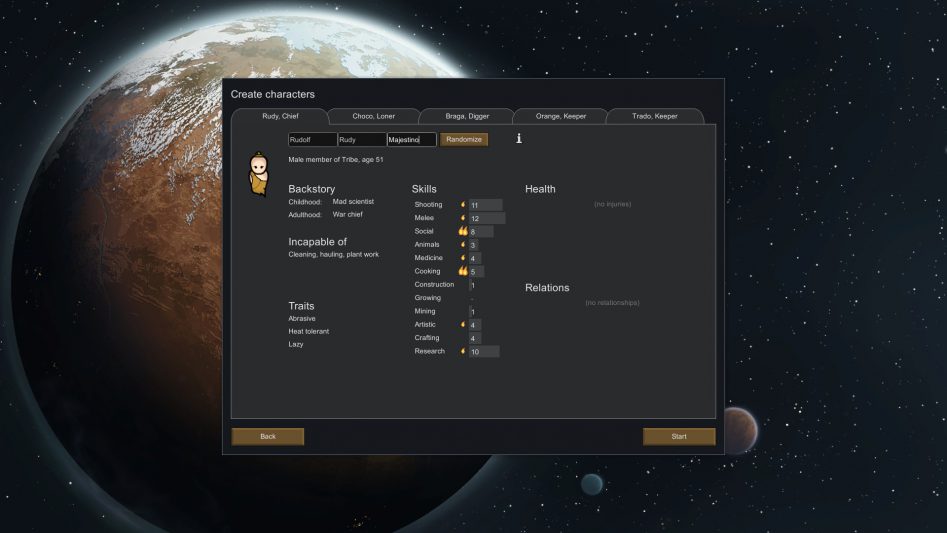This screenshot has height=533, width=947.
Task: Click the Artistic passion flame icon
Action: pyautogui.click(x=463, y=324)
